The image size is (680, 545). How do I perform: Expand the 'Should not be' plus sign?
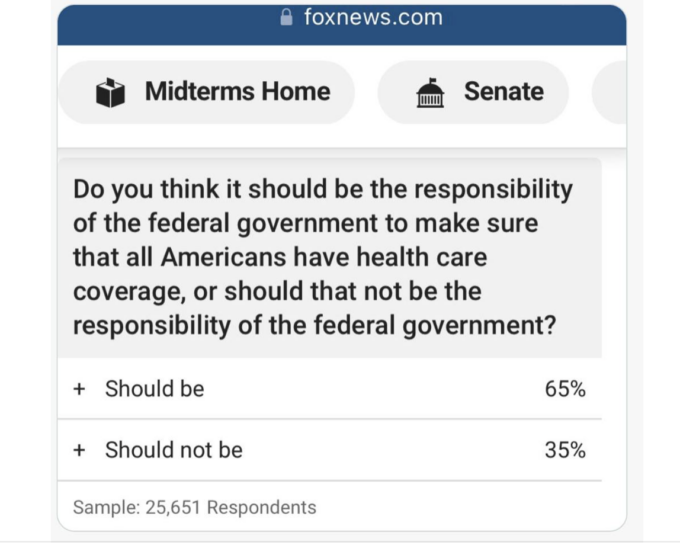tap(79, 450)
